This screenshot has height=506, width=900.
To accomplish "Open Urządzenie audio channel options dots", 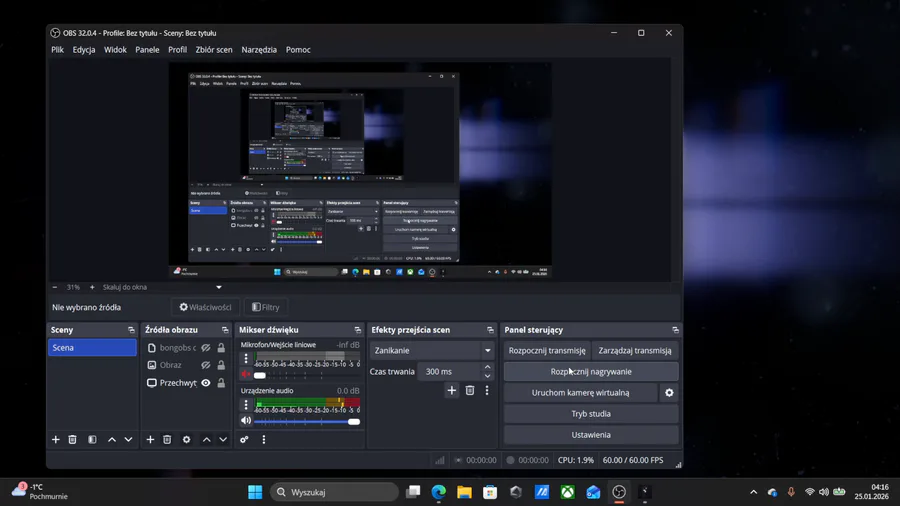I will (x=246, y=404).
